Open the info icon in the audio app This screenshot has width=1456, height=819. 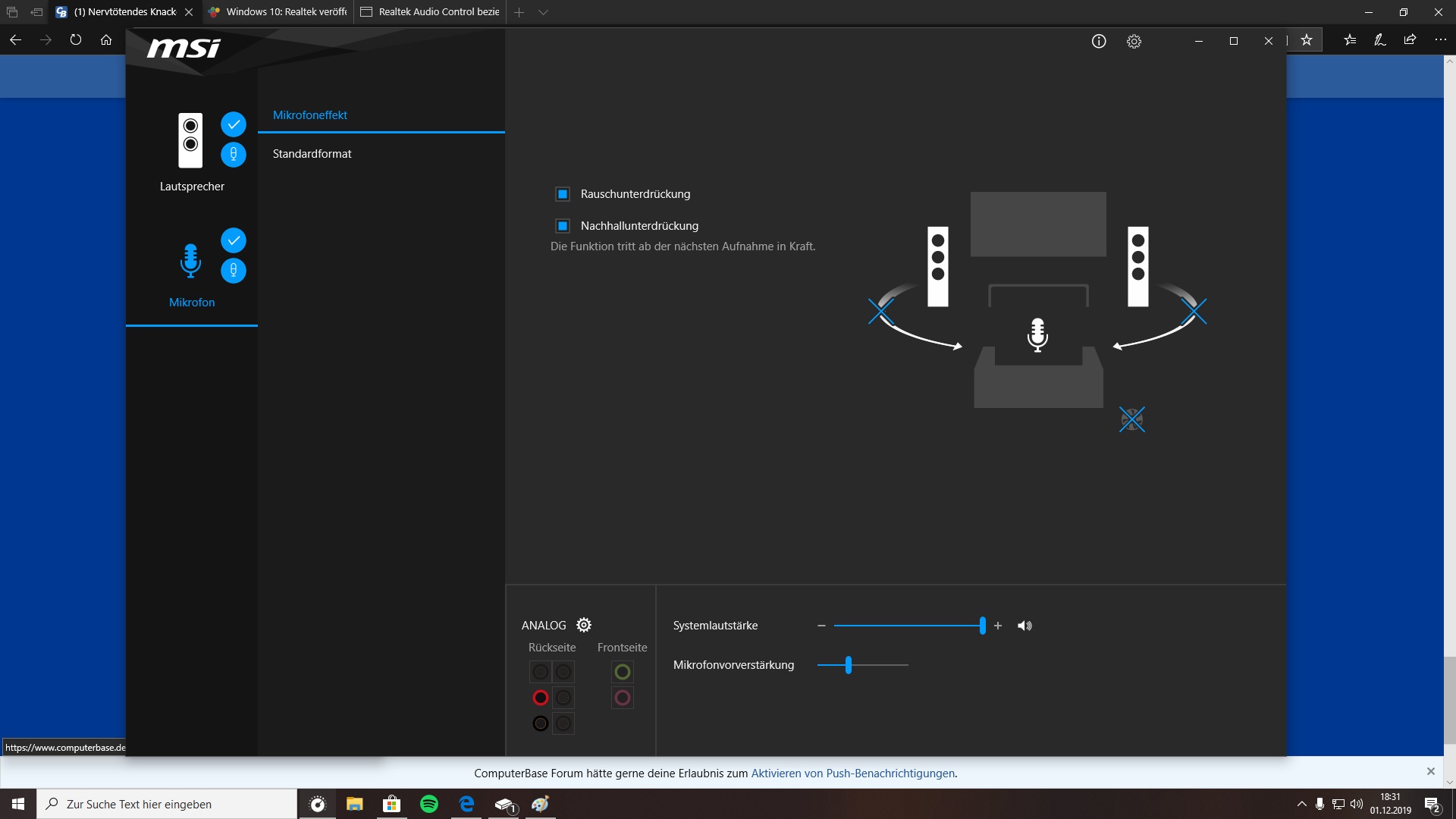[1099, 42]
